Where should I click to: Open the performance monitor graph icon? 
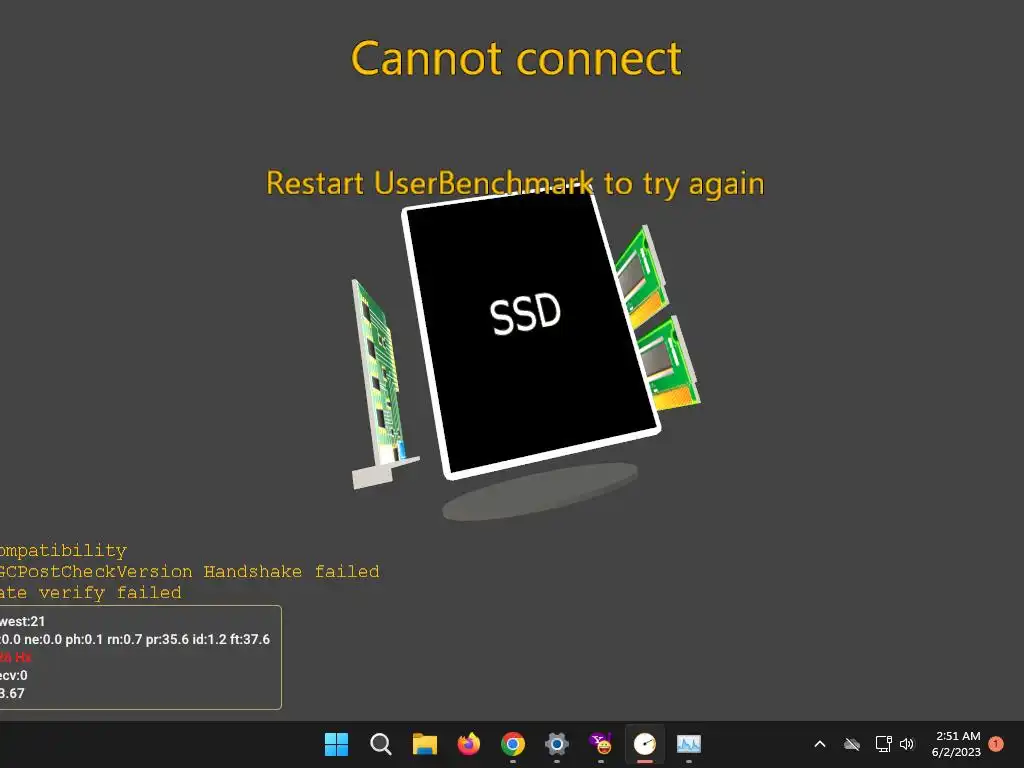tap(688, 744)
